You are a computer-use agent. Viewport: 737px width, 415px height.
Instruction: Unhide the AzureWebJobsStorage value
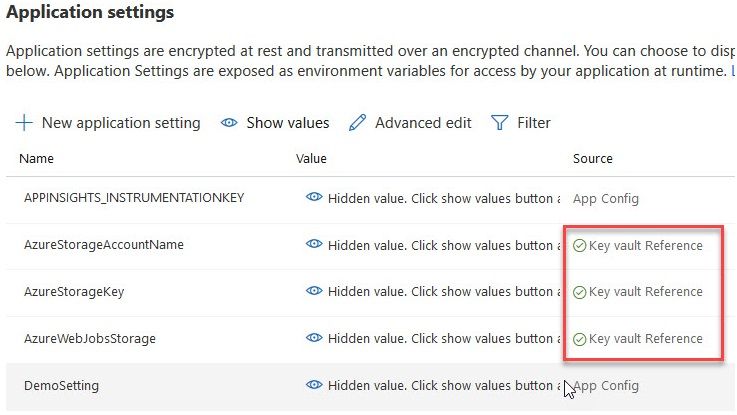[x=314, y=339]
